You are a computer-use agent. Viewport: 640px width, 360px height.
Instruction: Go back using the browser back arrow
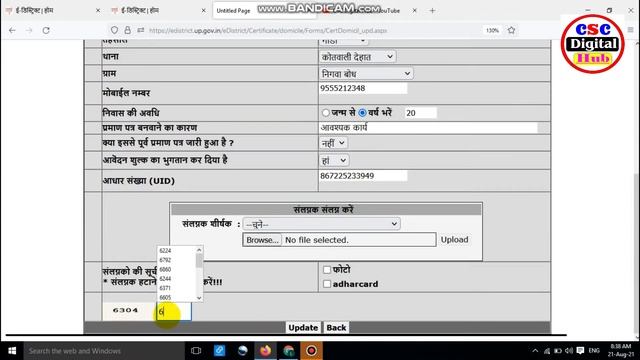[x=12, y=30]
